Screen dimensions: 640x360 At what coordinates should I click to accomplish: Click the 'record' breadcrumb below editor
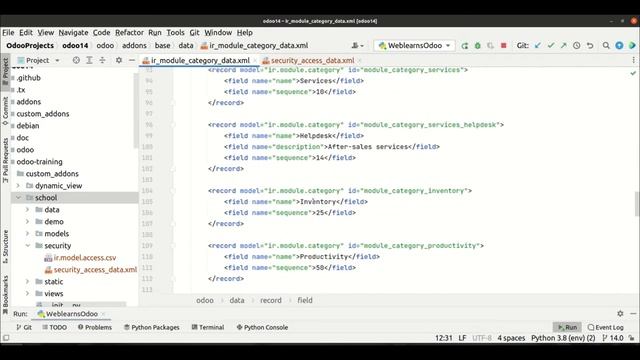coord(271,300)
